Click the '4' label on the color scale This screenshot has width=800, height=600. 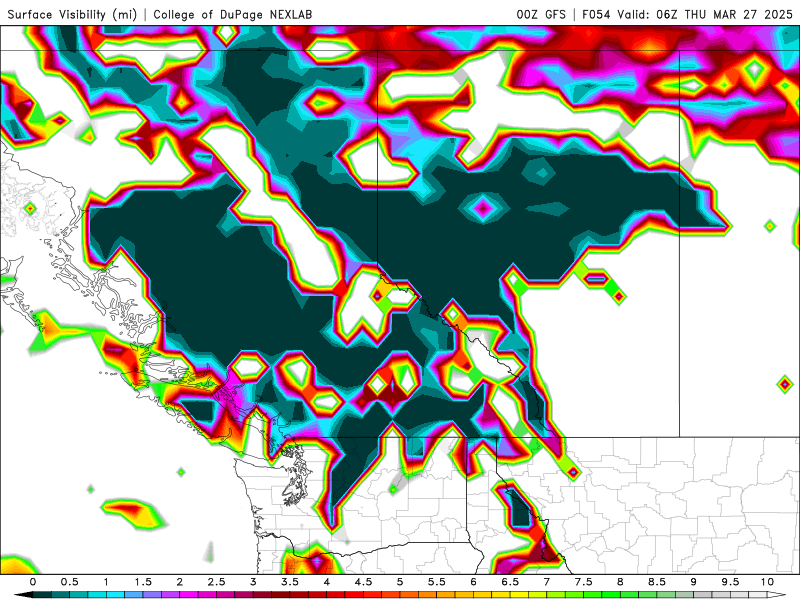[327, 582]
